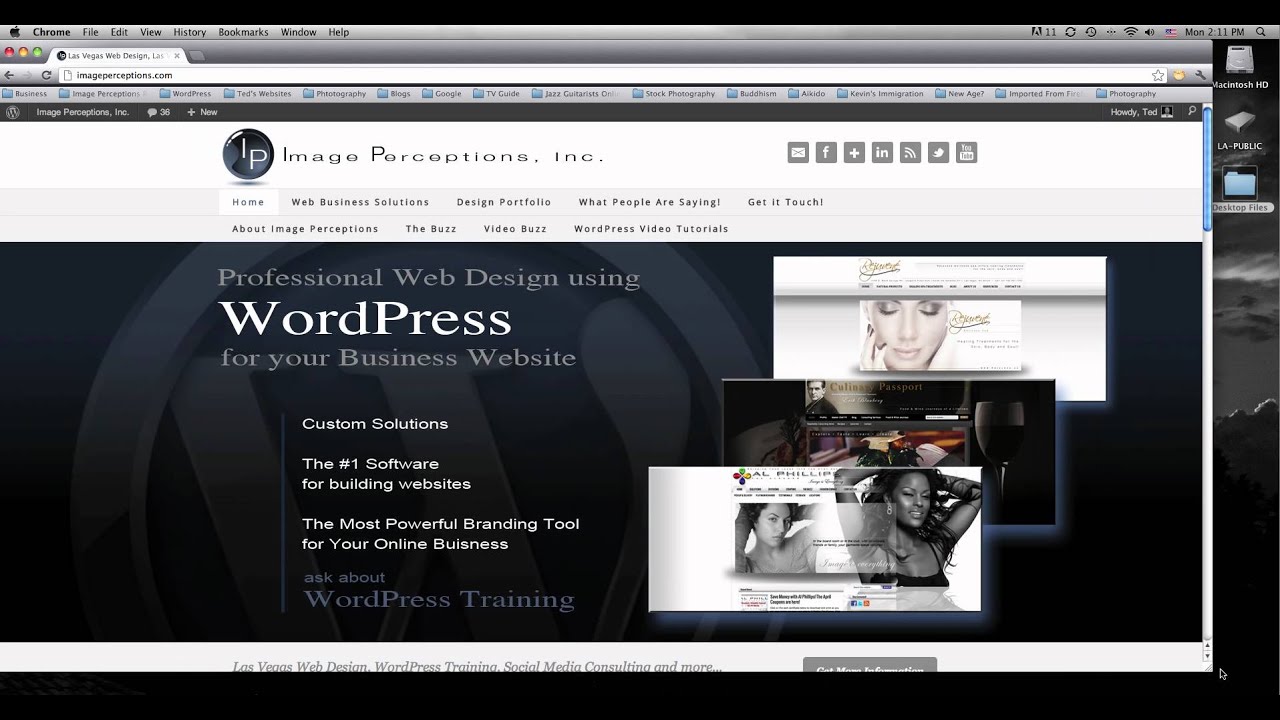Open About Image Perceptions page
Screen dimensions: 1280x720
(305, 229)
